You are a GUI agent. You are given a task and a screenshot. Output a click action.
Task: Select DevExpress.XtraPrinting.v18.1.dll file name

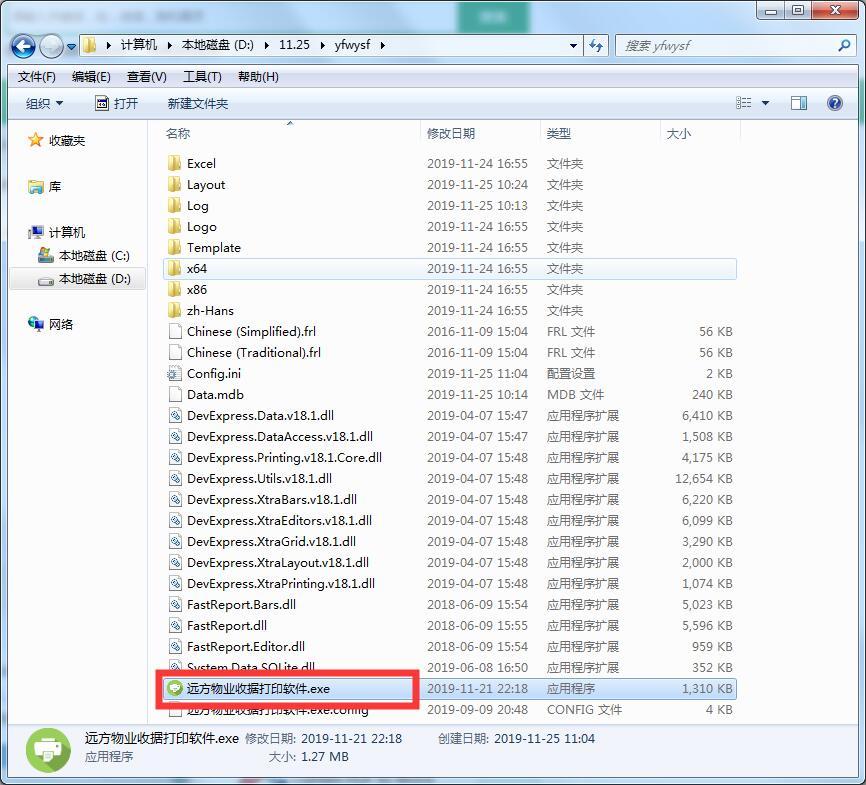tap(281, 583)
